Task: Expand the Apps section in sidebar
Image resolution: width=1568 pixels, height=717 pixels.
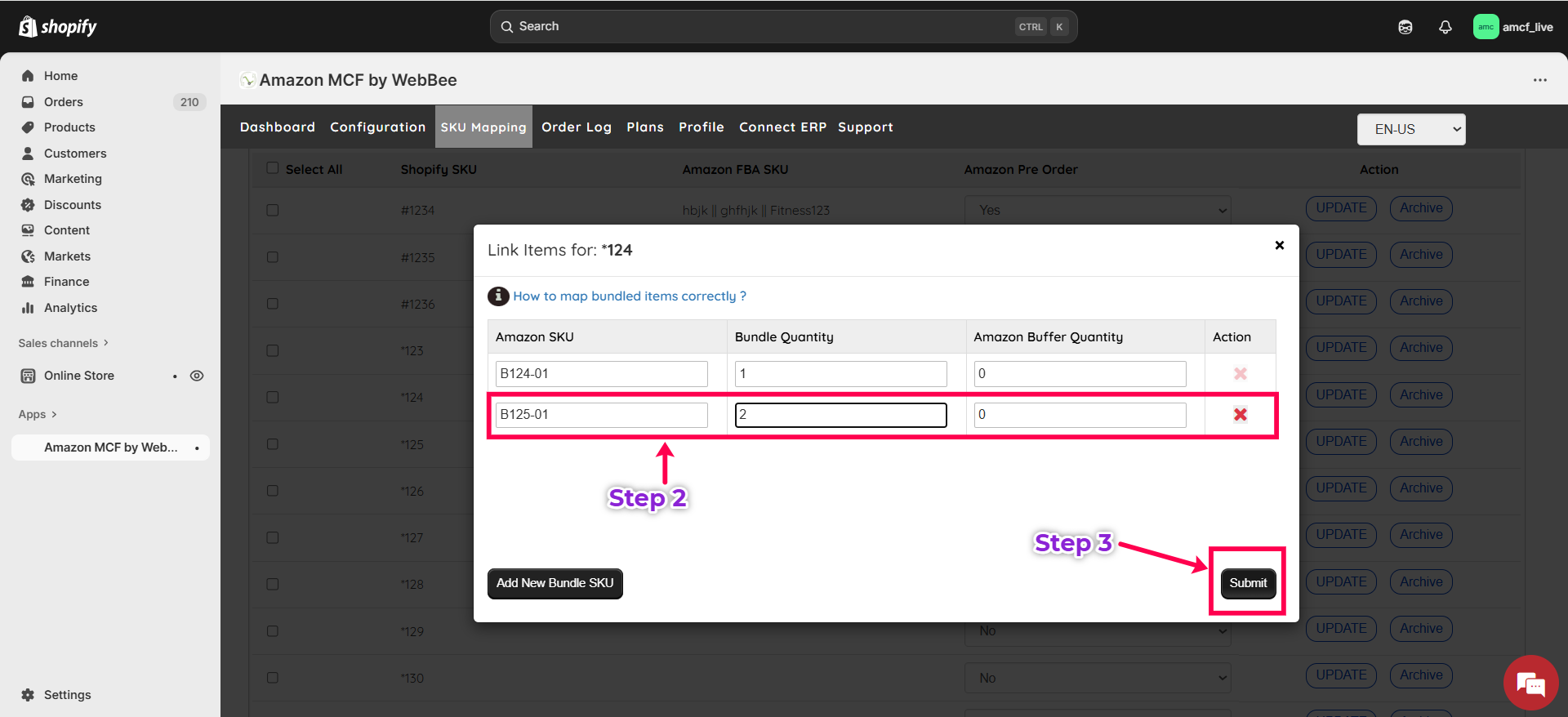Action: point(38,414)
